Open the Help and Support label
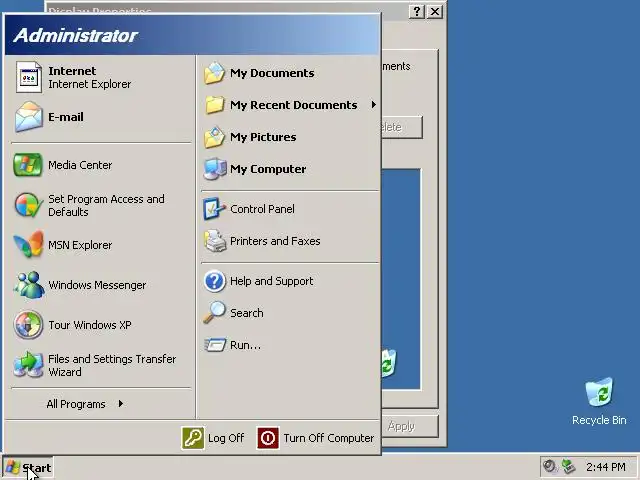The width and height of the screenshot is (640, 480). point(271,281)
